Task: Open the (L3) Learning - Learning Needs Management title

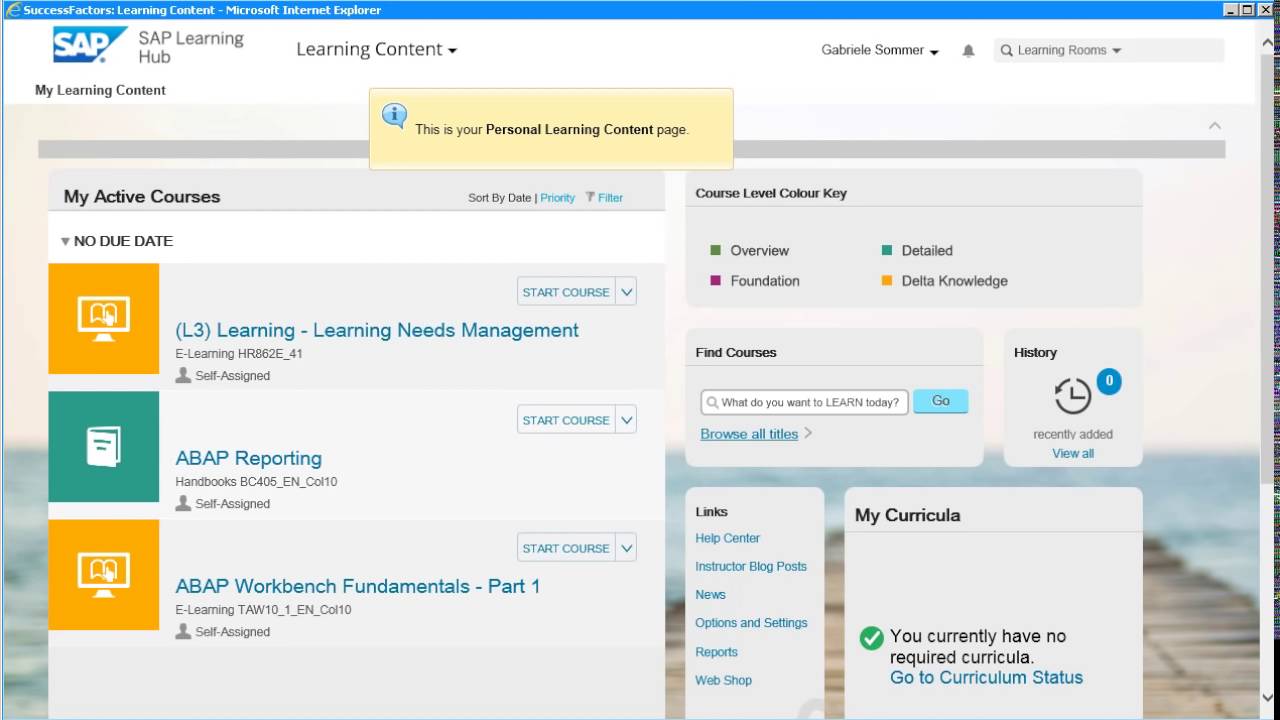Action: (377, 330)
